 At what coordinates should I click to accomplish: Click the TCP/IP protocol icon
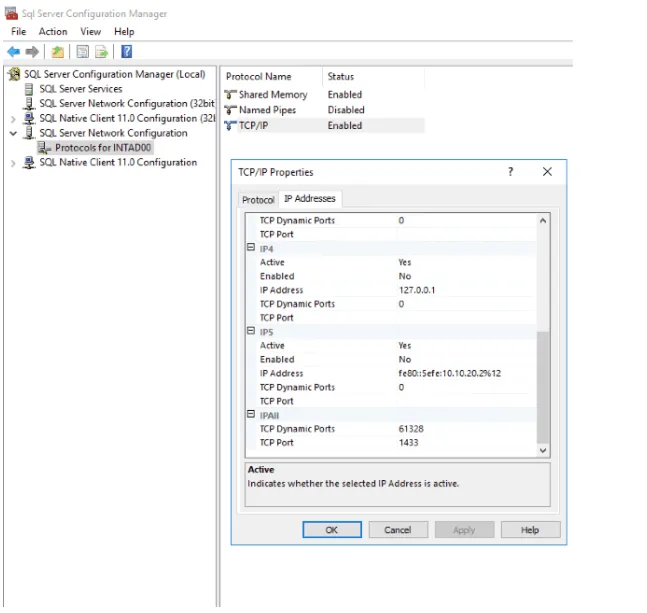pos(230,125)
